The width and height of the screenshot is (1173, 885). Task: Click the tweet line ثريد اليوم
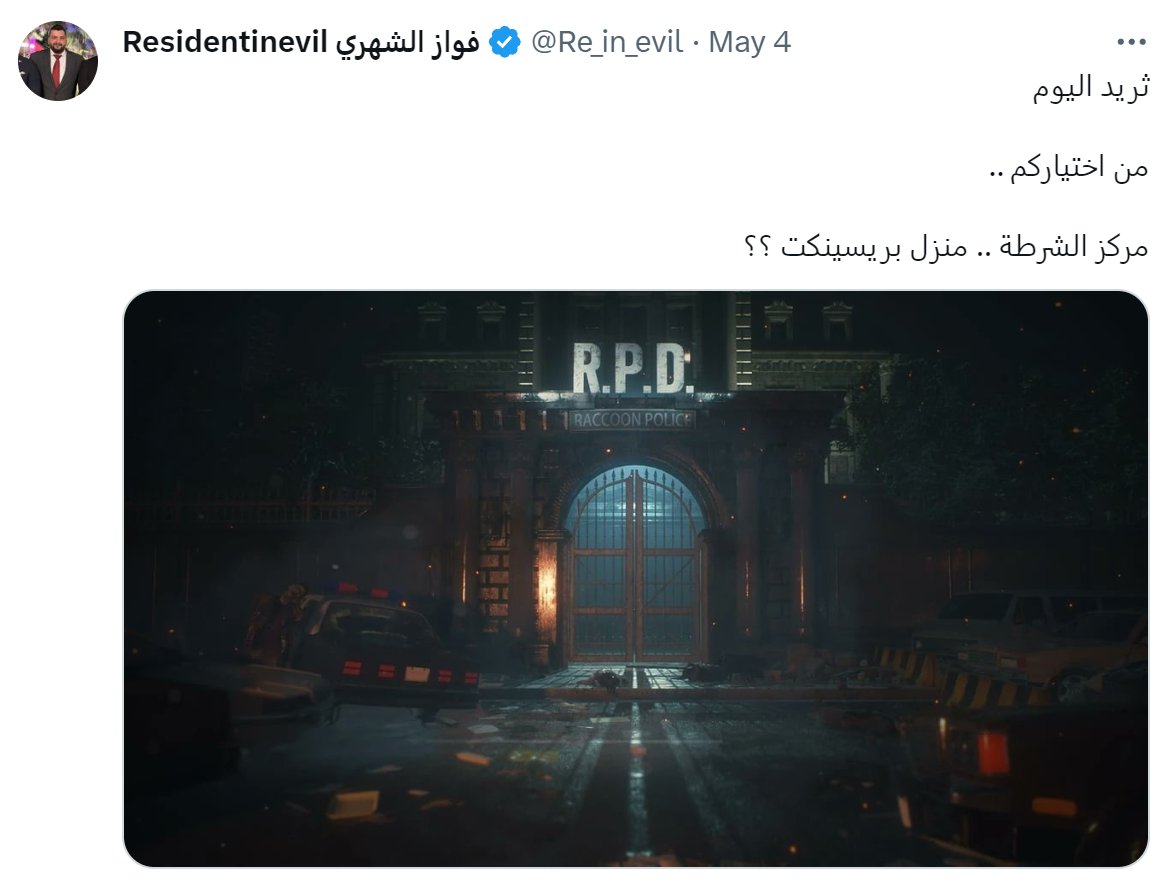(x=1091, y=88)
